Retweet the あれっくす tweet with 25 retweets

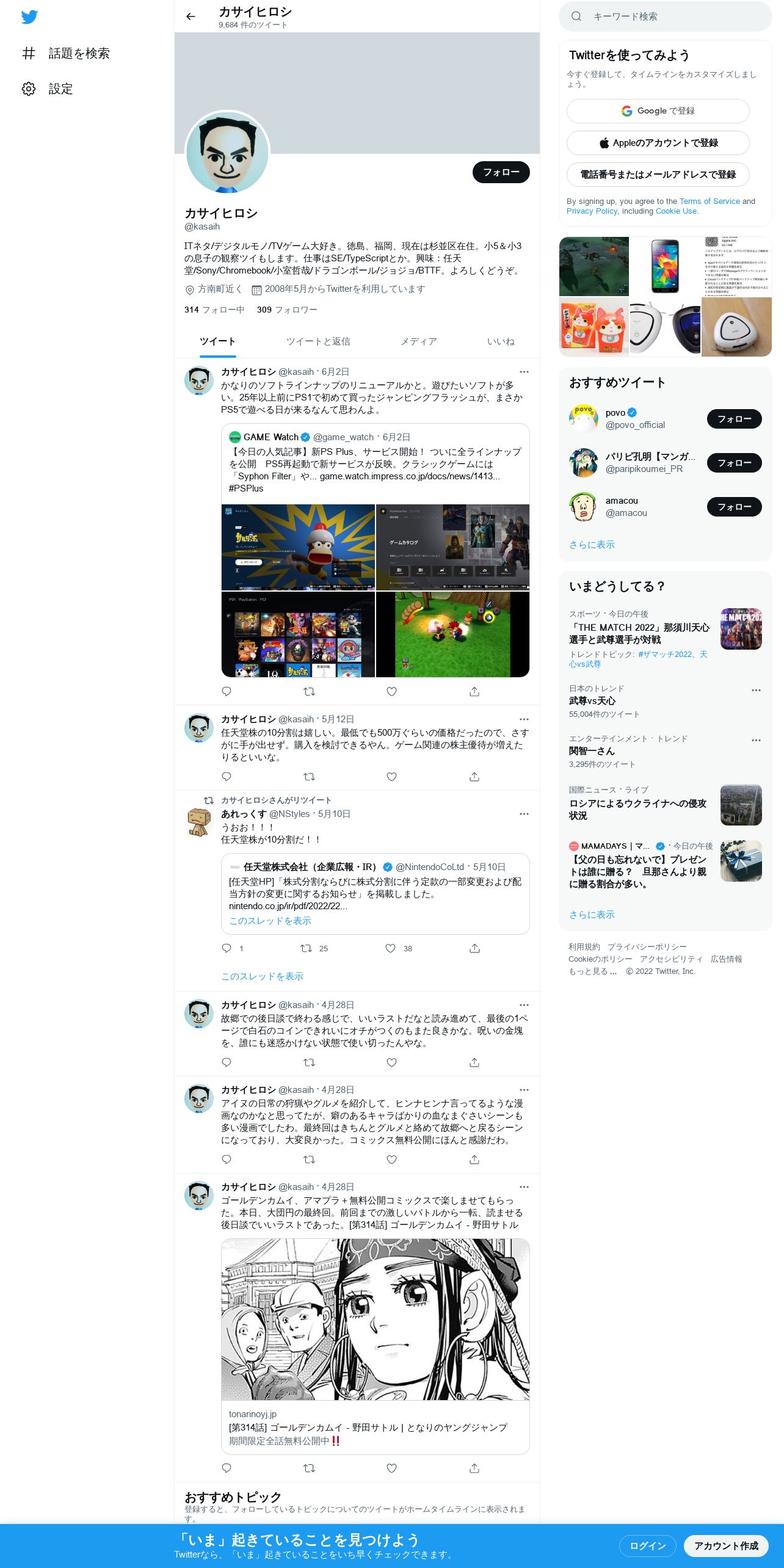[x=306, y=948]
